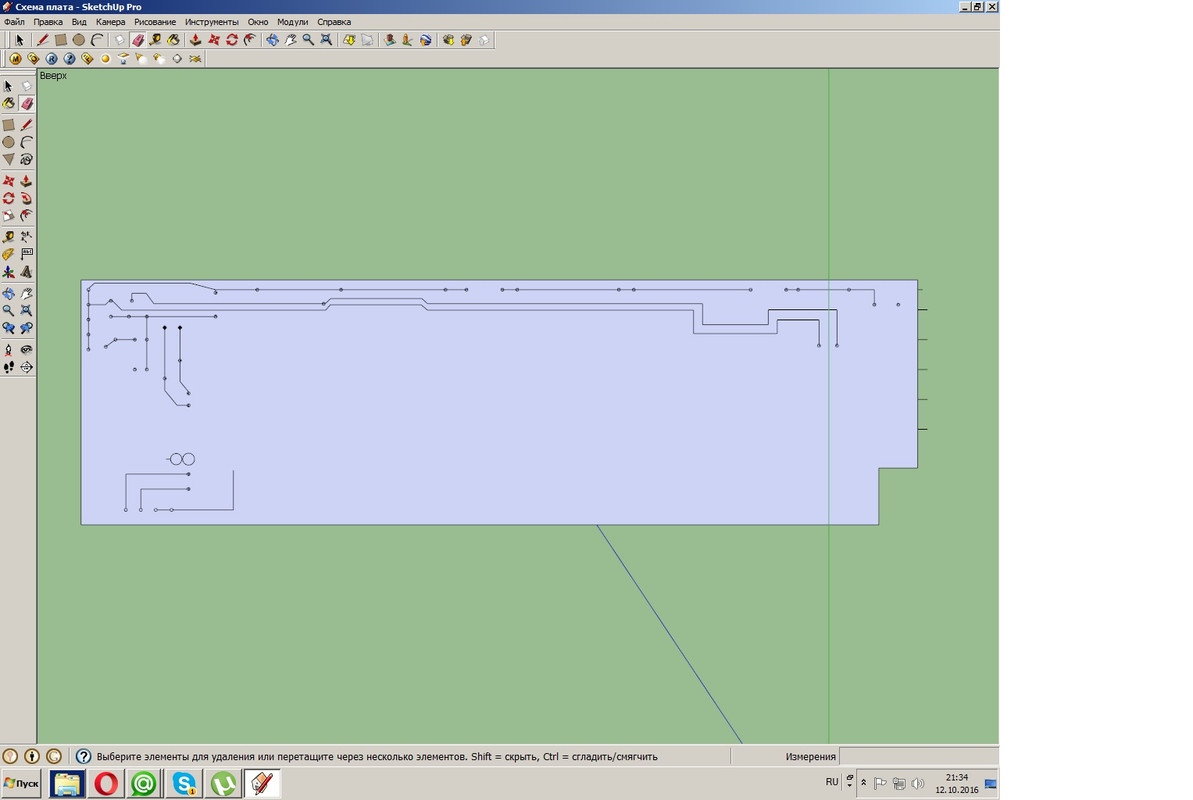Select the Protractor tool in left palette

[x=8, y=255]
